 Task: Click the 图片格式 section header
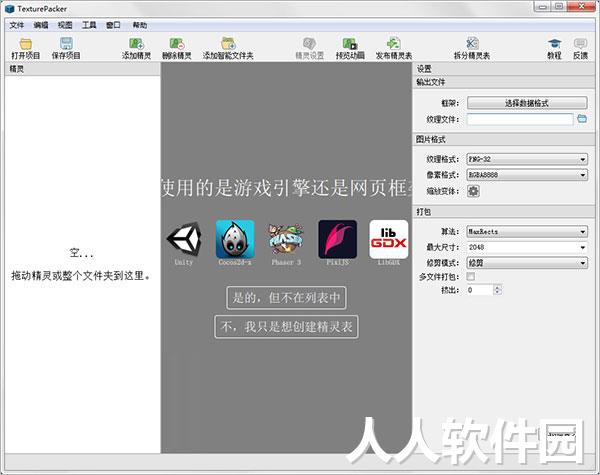click(504, 139)
